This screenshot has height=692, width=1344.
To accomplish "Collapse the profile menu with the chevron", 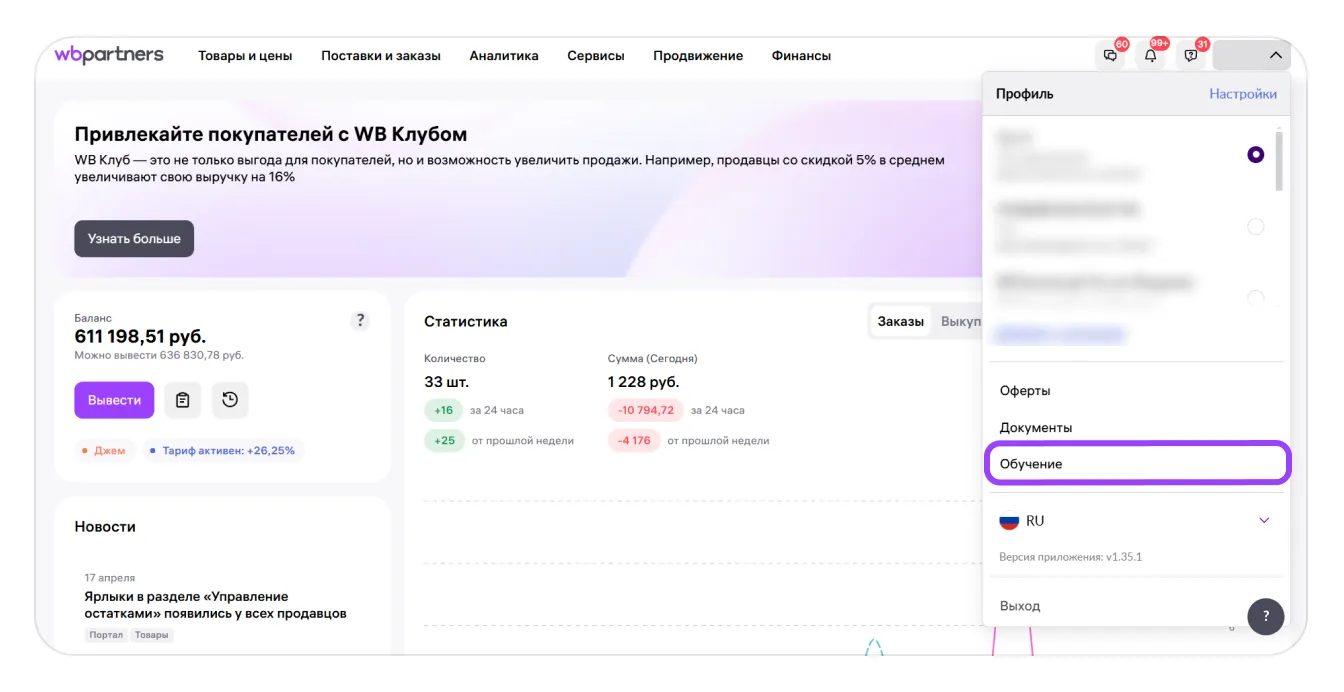I will tap(1275, 56).
